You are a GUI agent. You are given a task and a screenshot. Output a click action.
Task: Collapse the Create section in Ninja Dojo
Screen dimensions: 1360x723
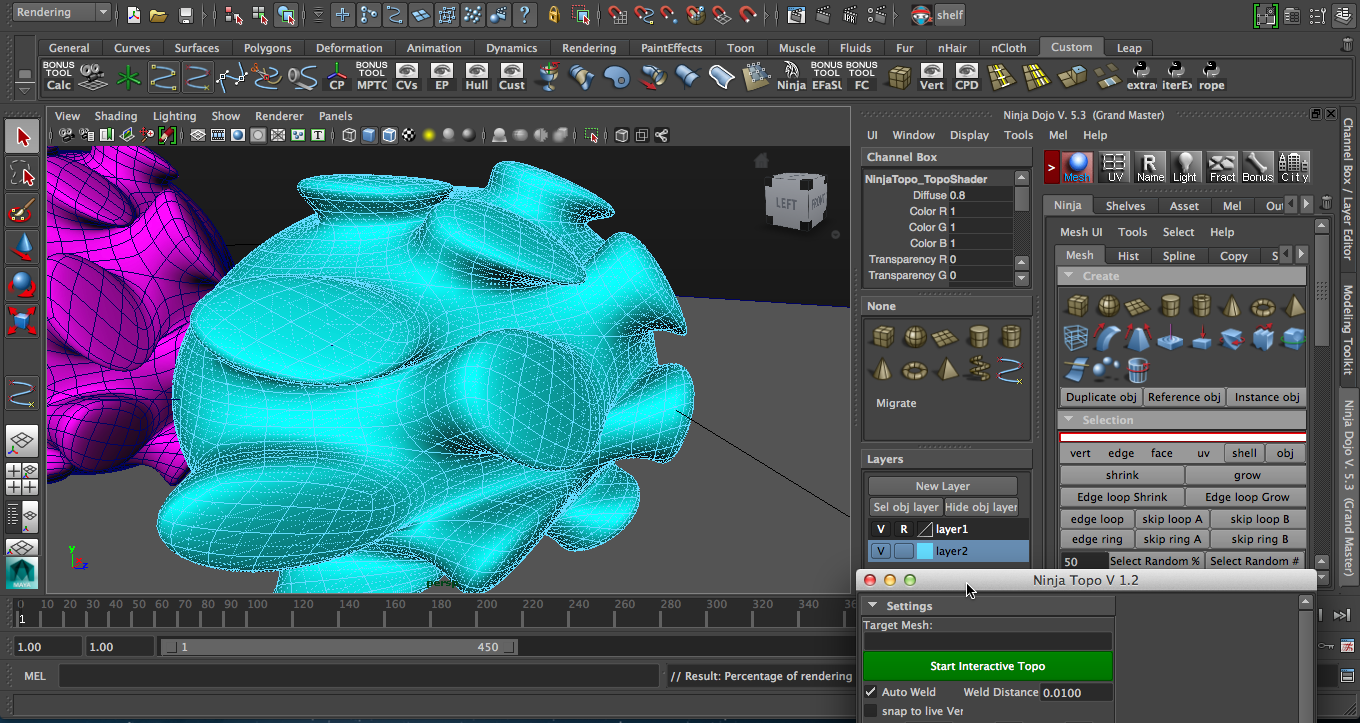[1069, 276]
